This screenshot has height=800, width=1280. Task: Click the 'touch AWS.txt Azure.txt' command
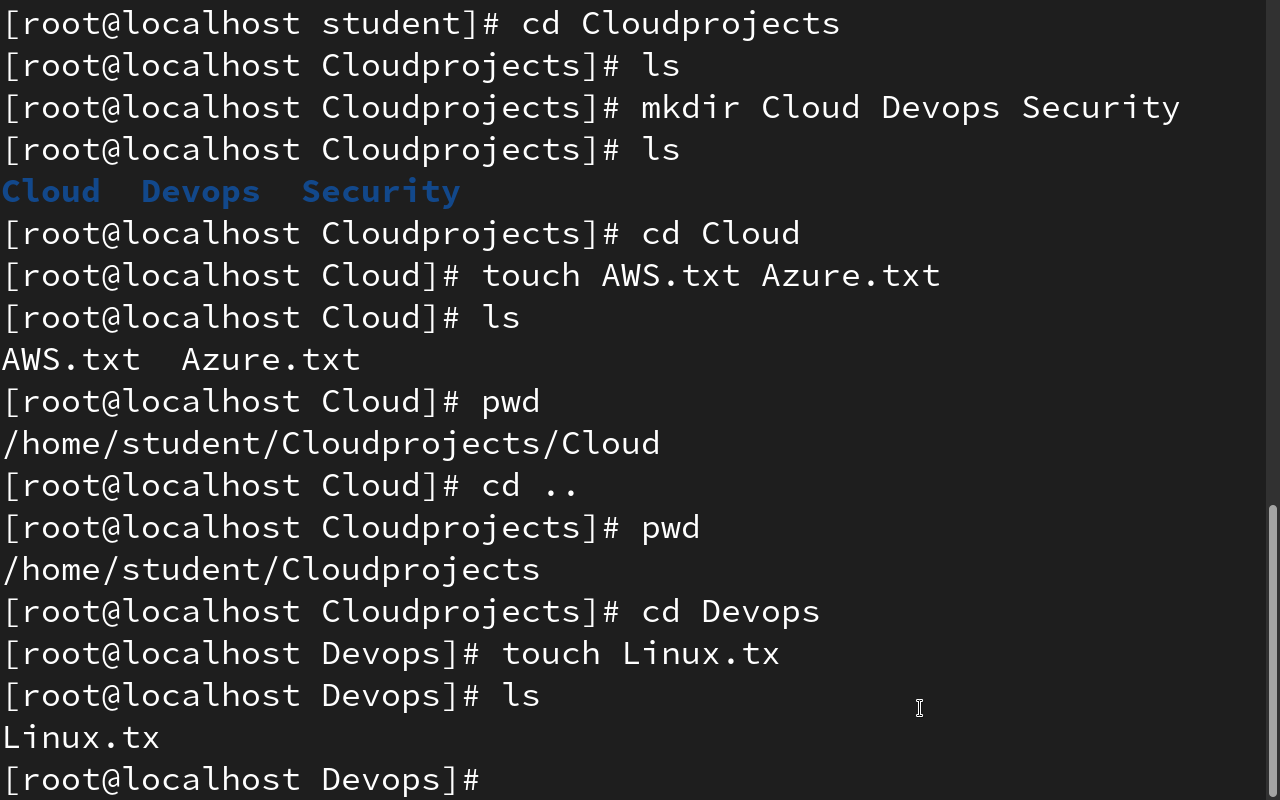tap(711, 275)
